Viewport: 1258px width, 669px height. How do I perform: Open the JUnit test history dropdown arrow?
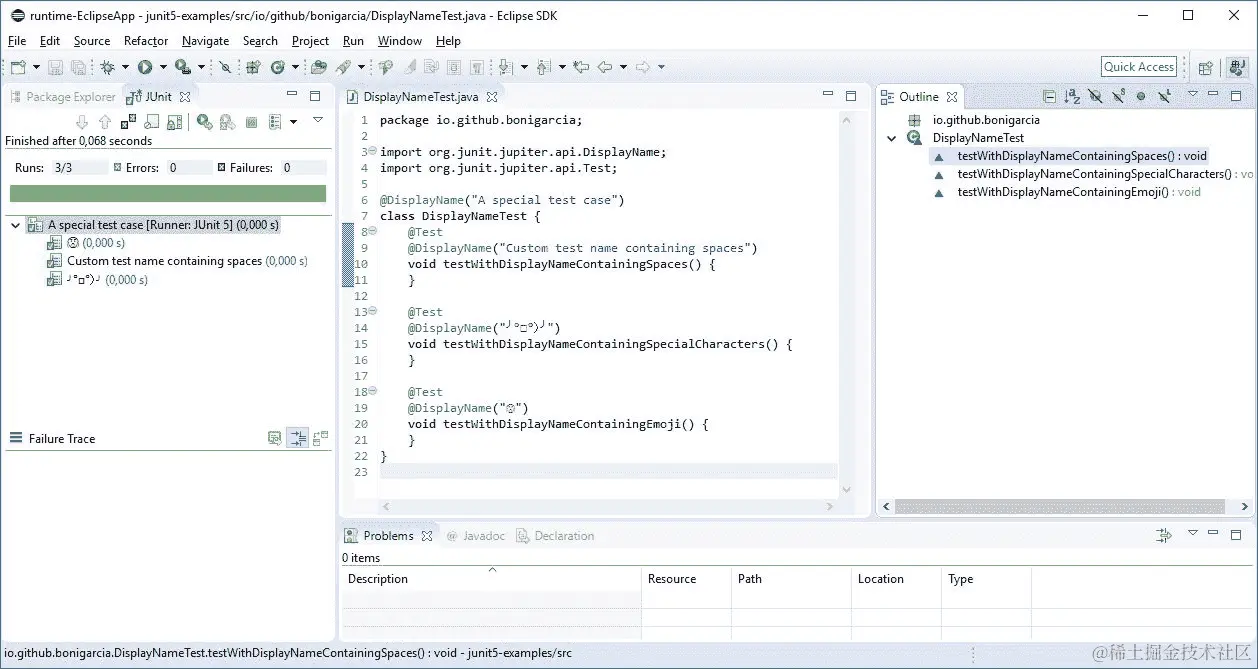[293, 122]
